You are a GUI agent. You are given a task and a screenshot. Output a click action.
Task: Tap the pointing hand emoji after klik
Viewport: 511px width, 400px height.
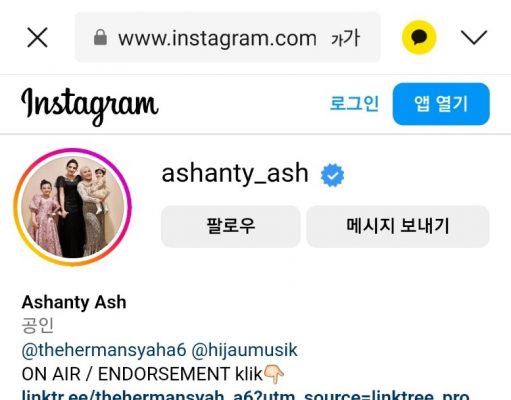tap(274, 374)
